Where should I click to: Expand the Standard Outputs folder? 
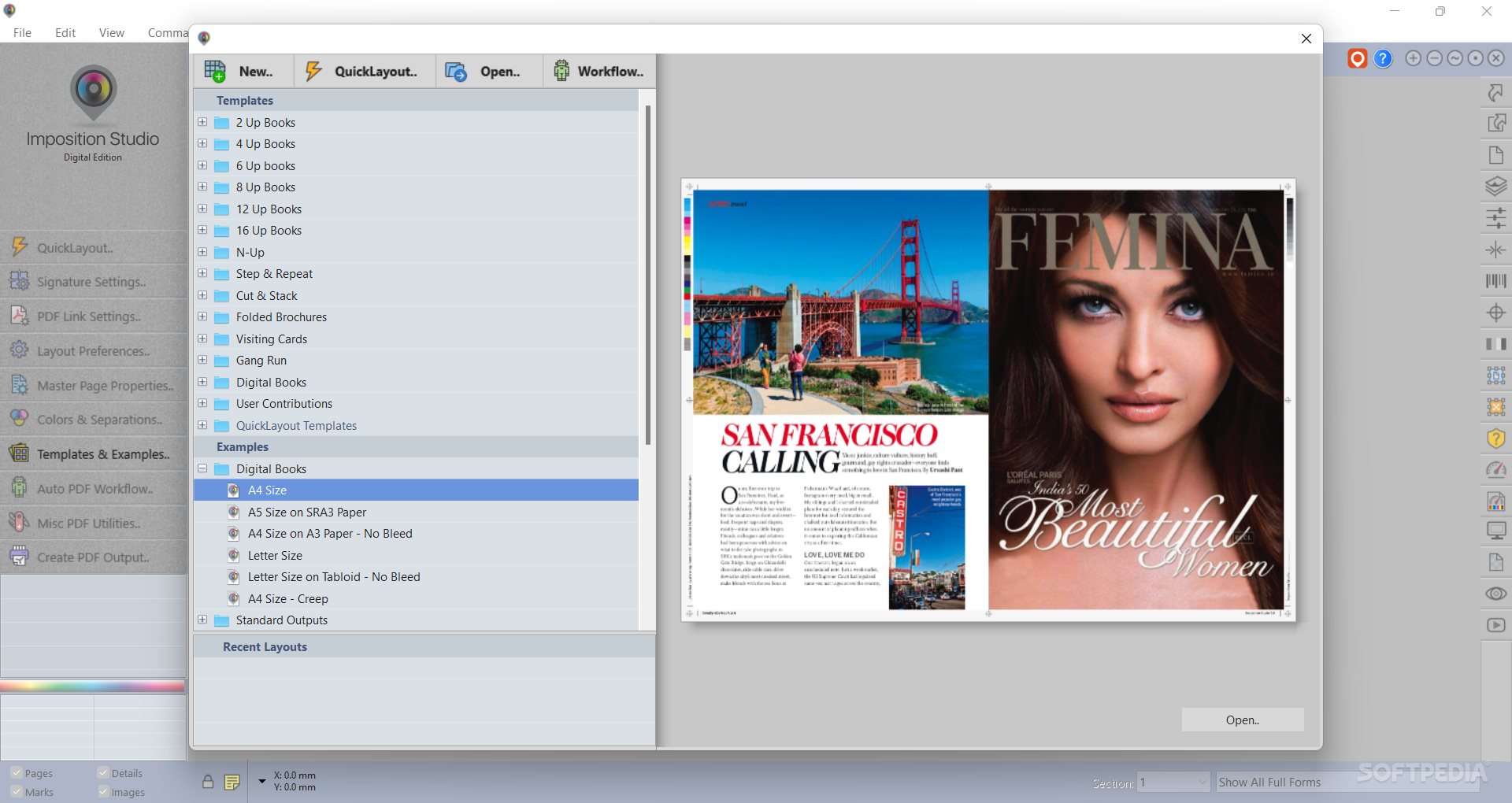202,620
